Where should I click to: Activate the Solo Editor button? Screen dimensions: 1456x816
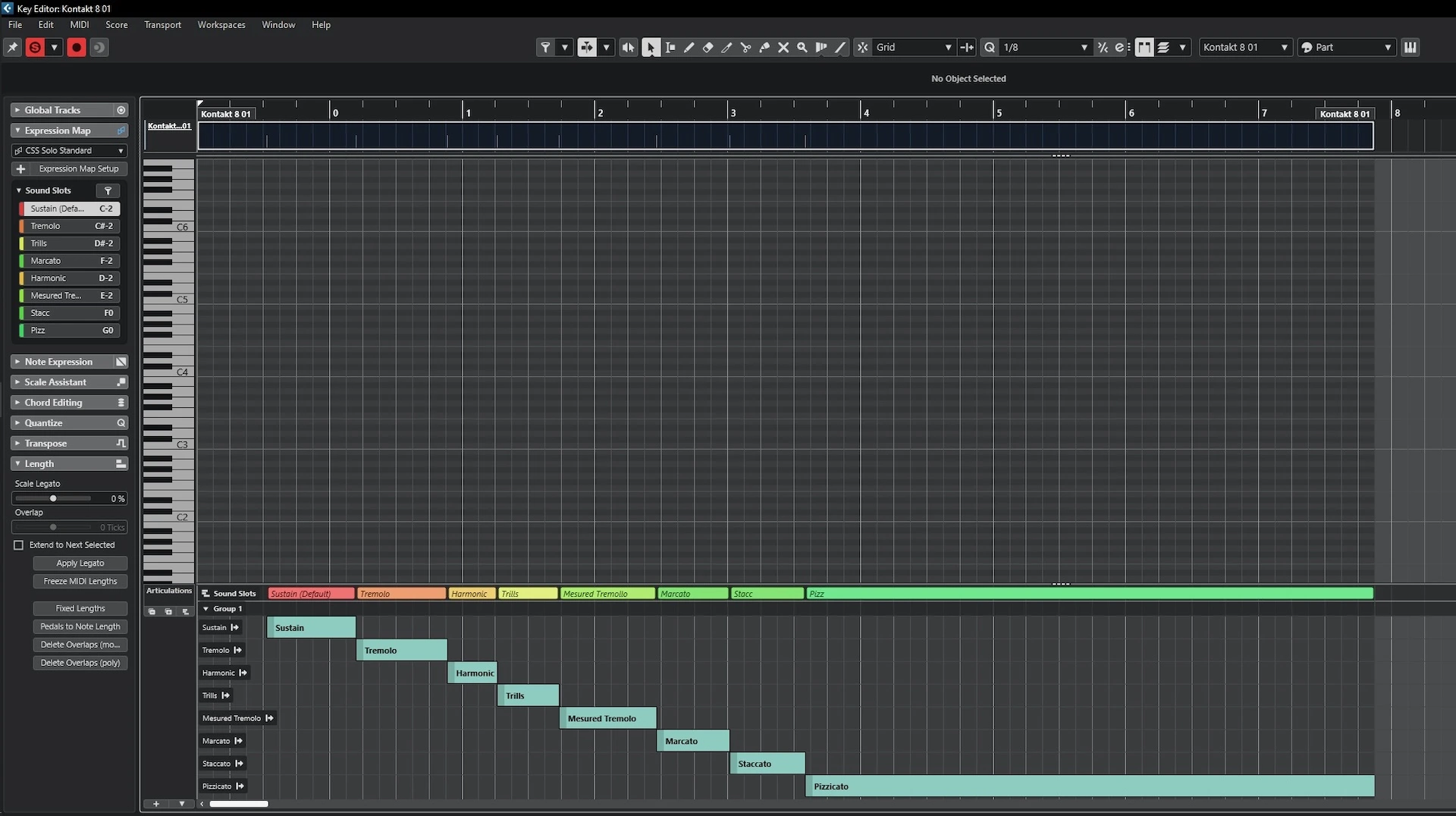coord(35,47)
